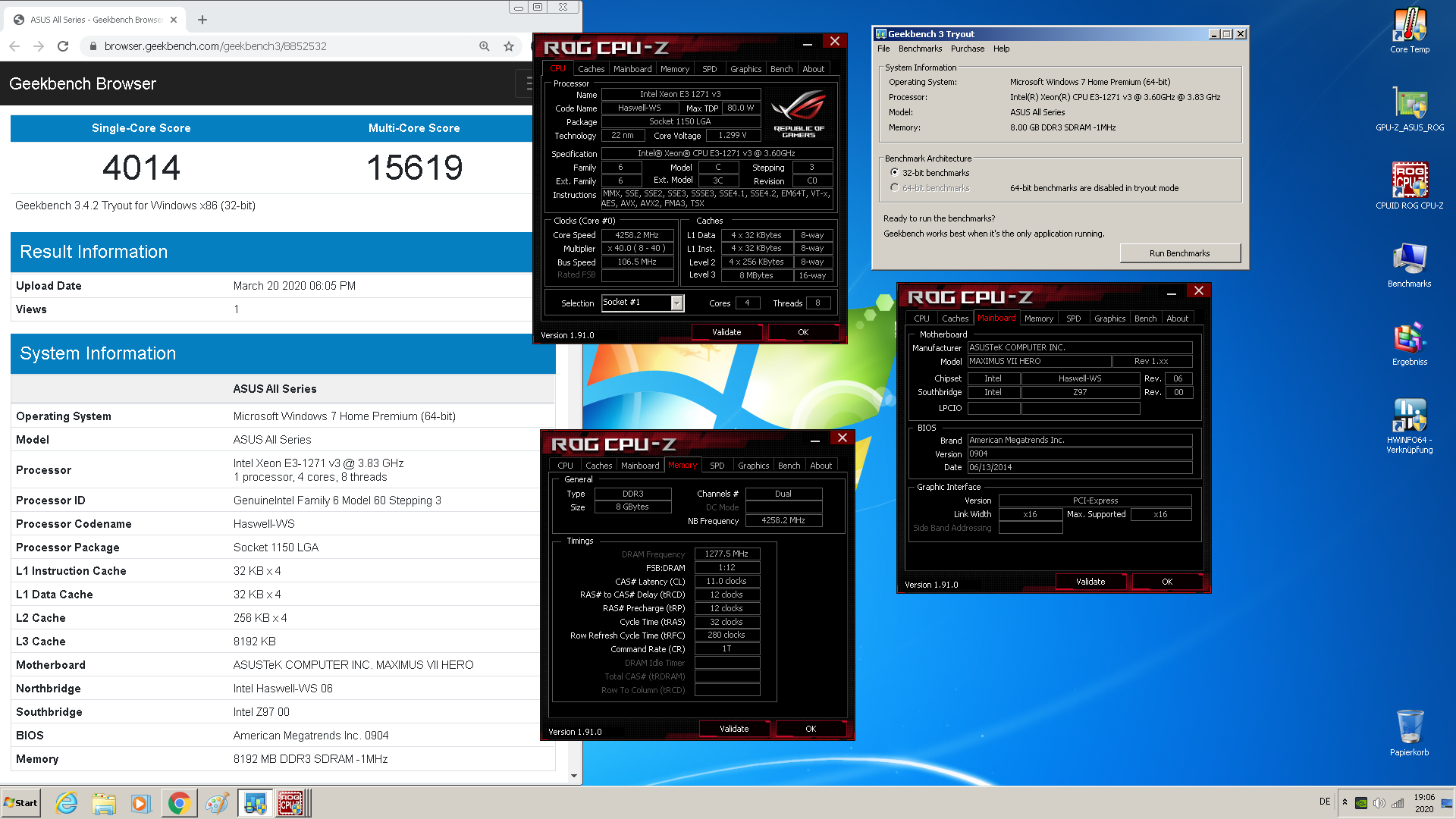Click Single-Core Score 4014
The image size is (1456, 819).
click(x=141, y=168)
